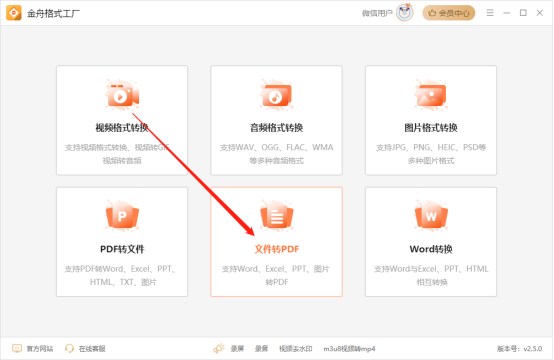Click the JPG, PNG, HEIC, PSD description
Viewport: 554px width, 360px height.
[431, 154]
